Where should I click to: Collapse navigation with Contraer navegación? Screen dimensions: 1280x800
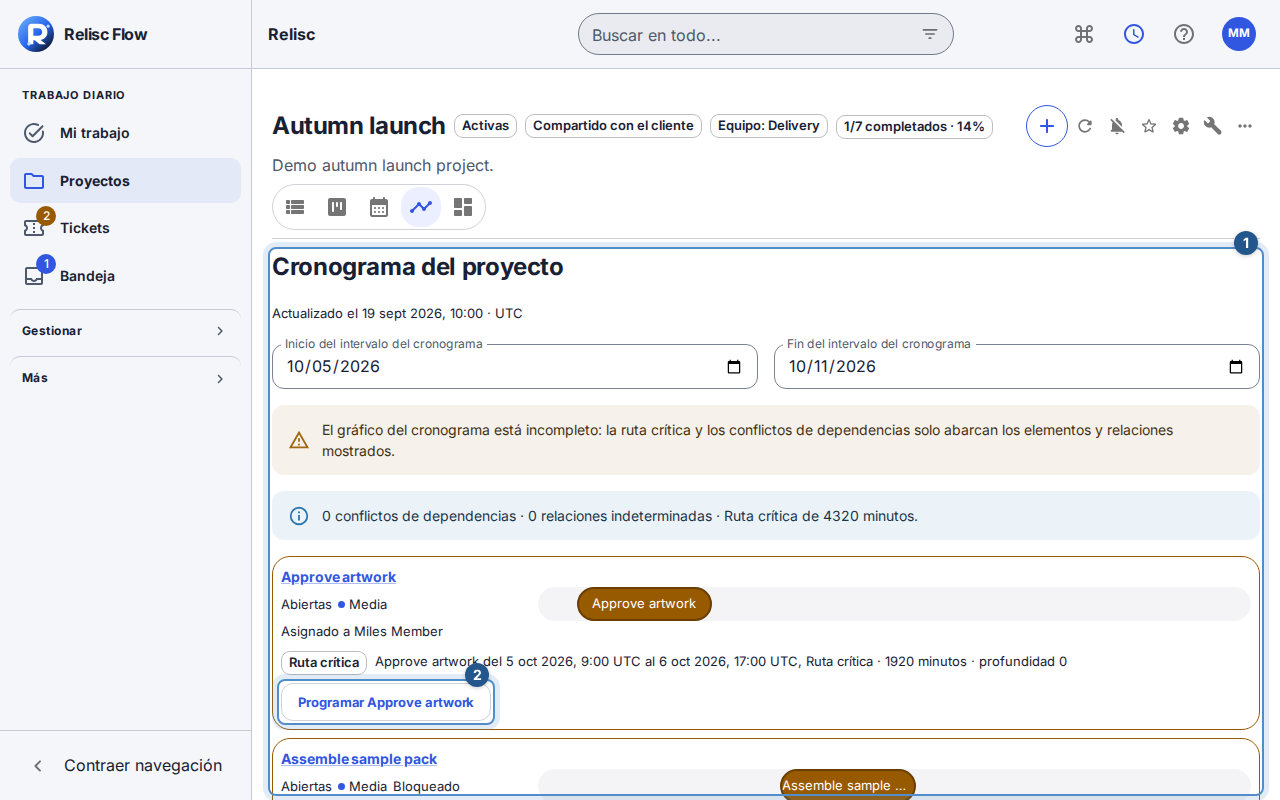[x=126, y=766]
